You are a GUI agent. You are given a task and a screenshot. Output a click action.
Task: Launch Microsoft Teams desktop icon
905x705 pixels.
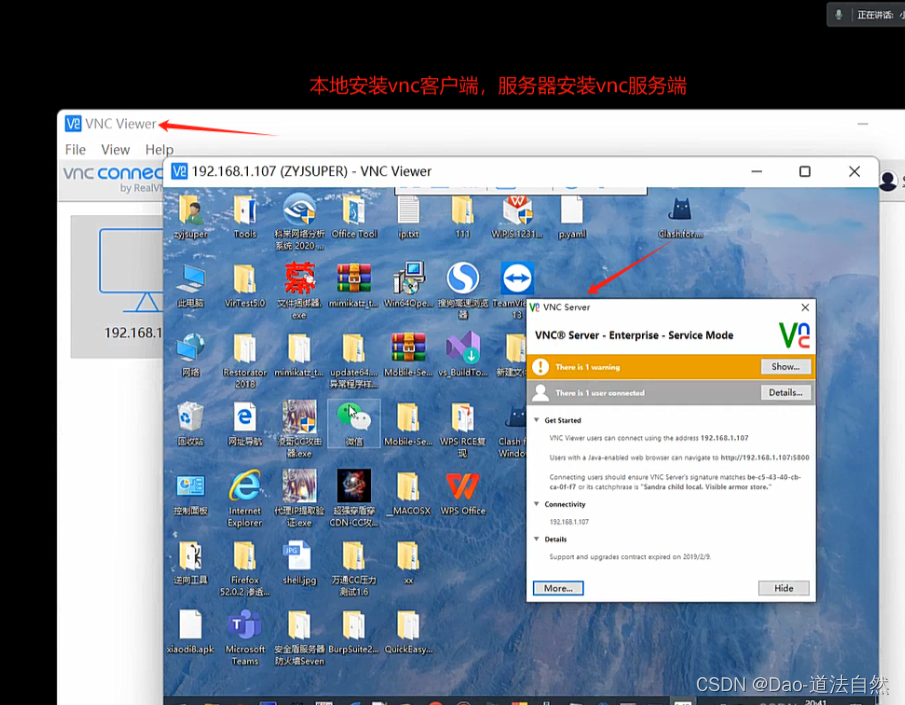pos(245,626)
